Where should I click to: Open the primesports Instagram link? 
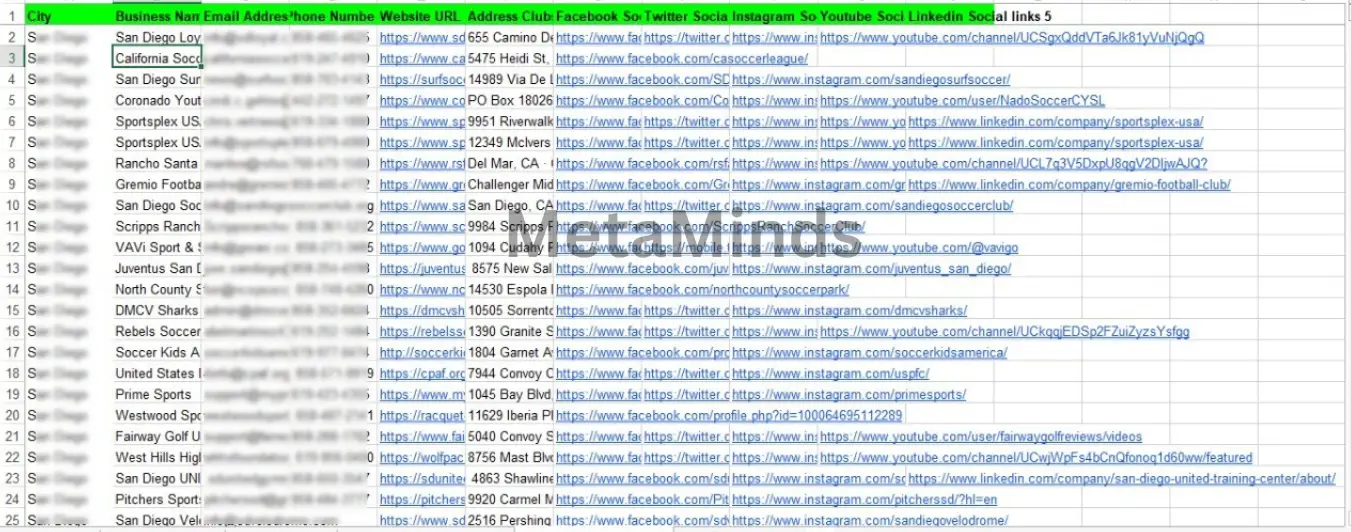(x=849, y=395)
